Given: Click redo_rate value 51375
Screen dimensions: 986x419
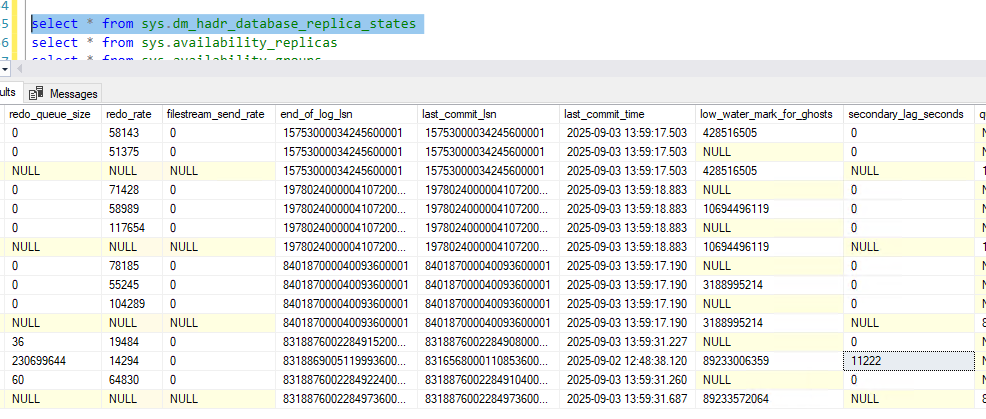Looking at the screenshot, I should [x=133, y=152].
